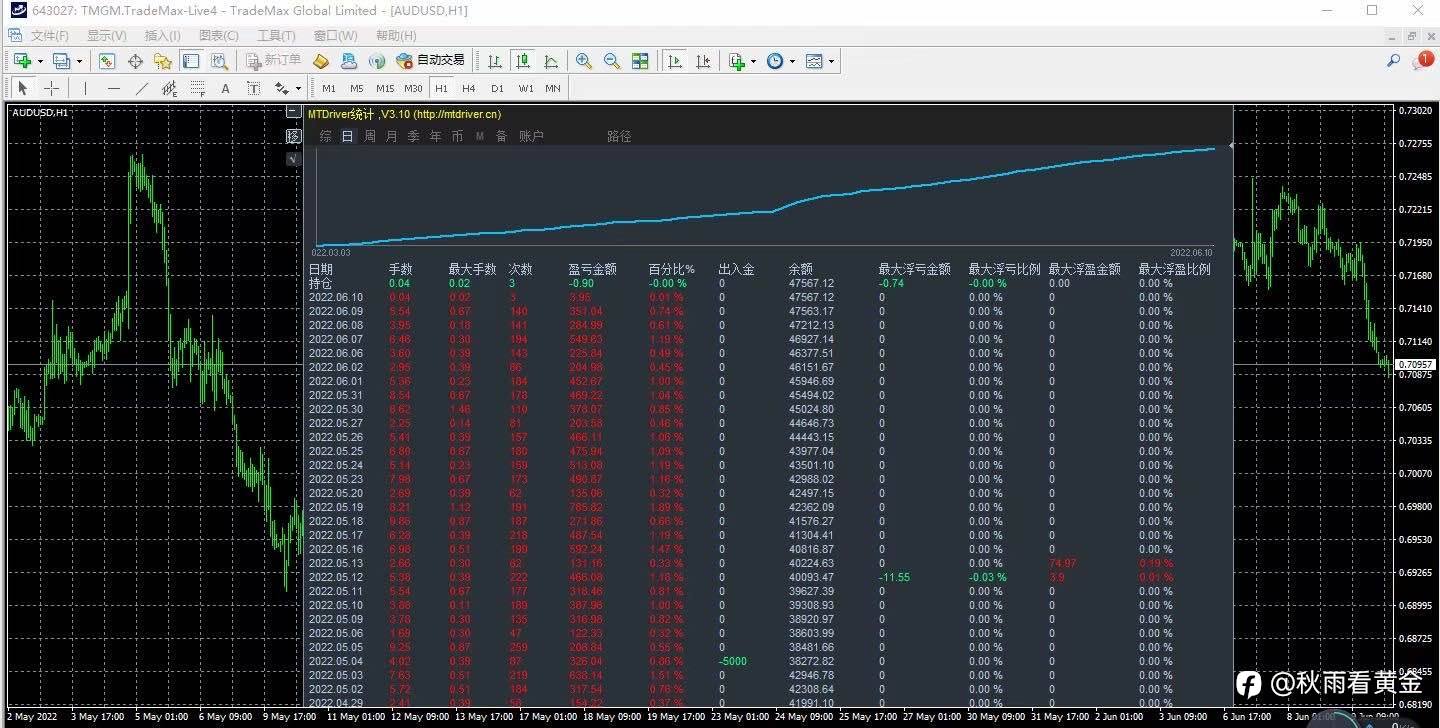Image resolution: width=1440 pixels, height=728 pixels.
Task: Click the 移 move button beside panel
Action: tap(293, 136)
